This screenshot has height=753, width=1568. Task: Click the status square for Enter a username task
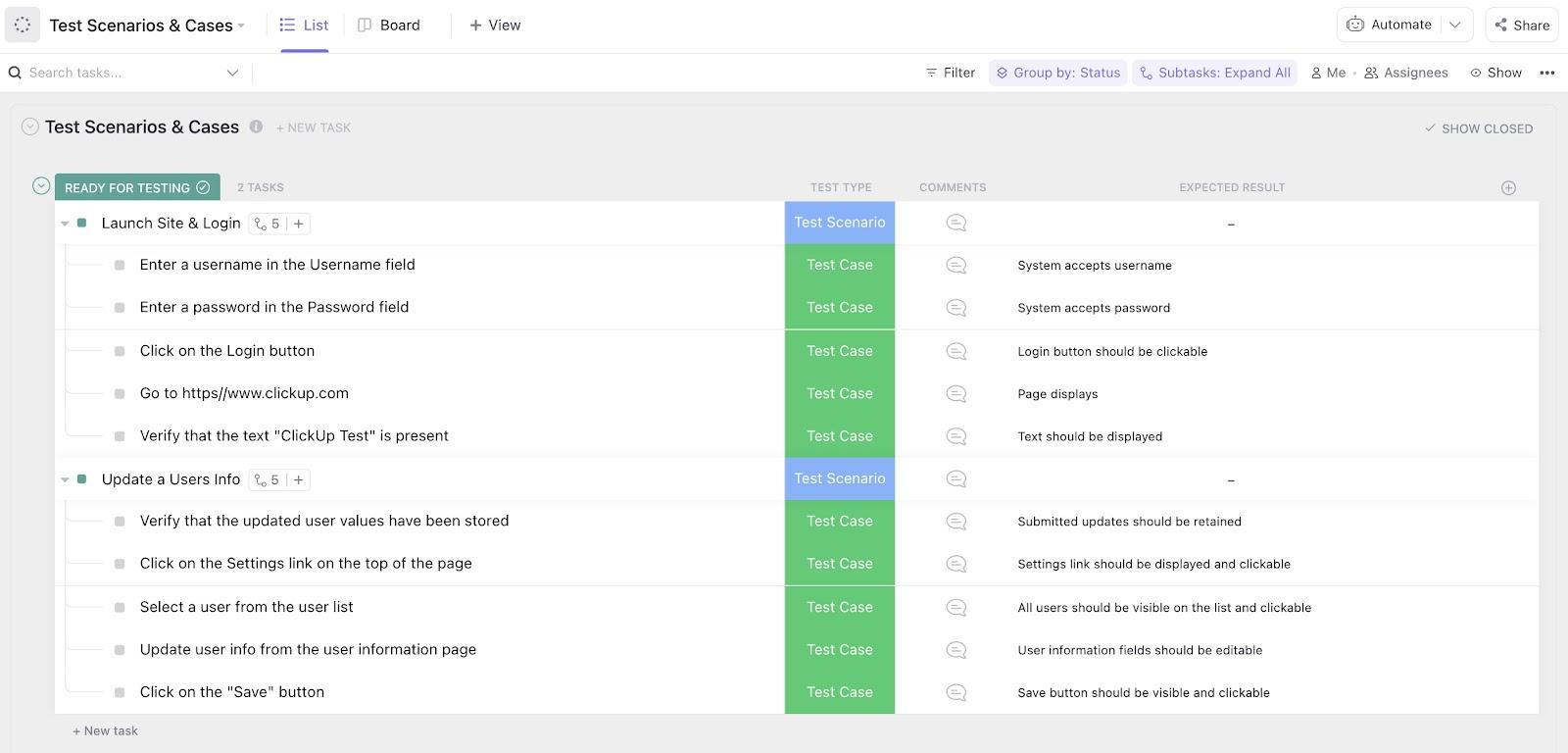tap(120, 265)
